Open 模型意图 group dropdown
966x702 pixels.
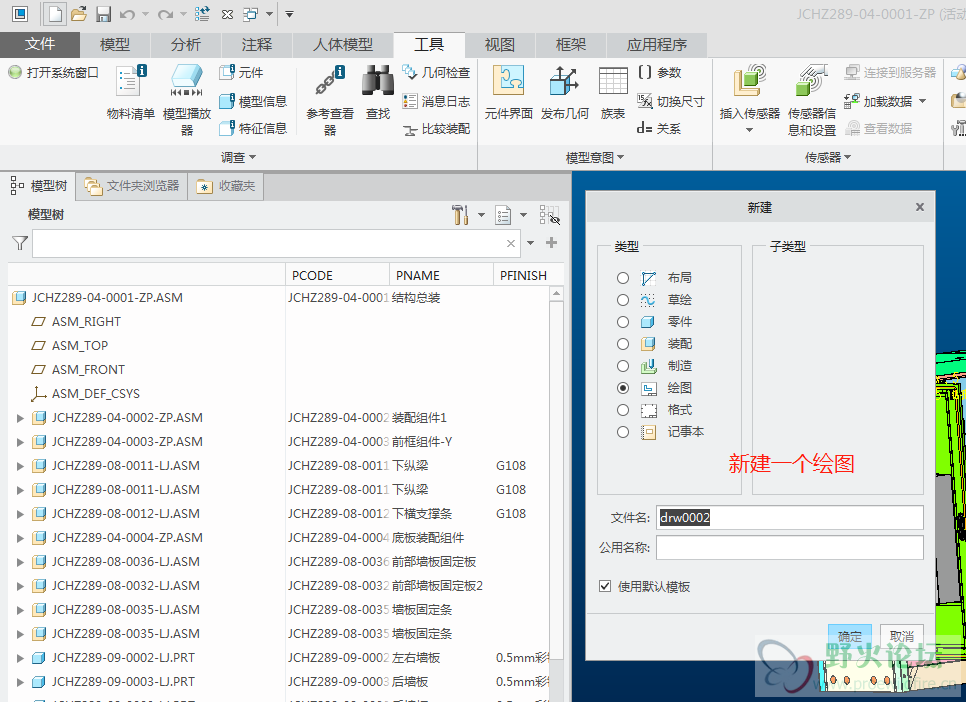pos(595,158)
